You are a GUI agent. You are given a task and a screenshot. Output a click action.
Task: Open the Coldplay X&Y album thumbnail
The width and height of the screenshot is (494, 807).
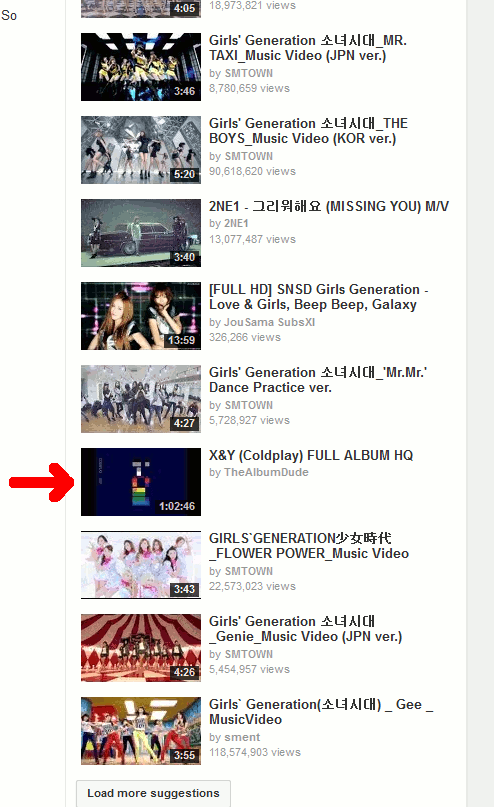[x=140, y=482]
